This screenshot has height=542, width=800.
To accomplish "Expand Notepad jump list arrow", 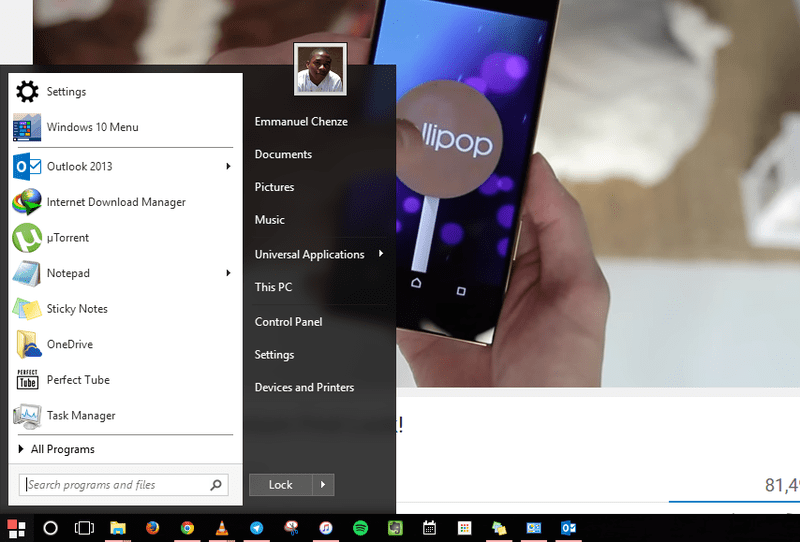I will (x=228, y=273).
